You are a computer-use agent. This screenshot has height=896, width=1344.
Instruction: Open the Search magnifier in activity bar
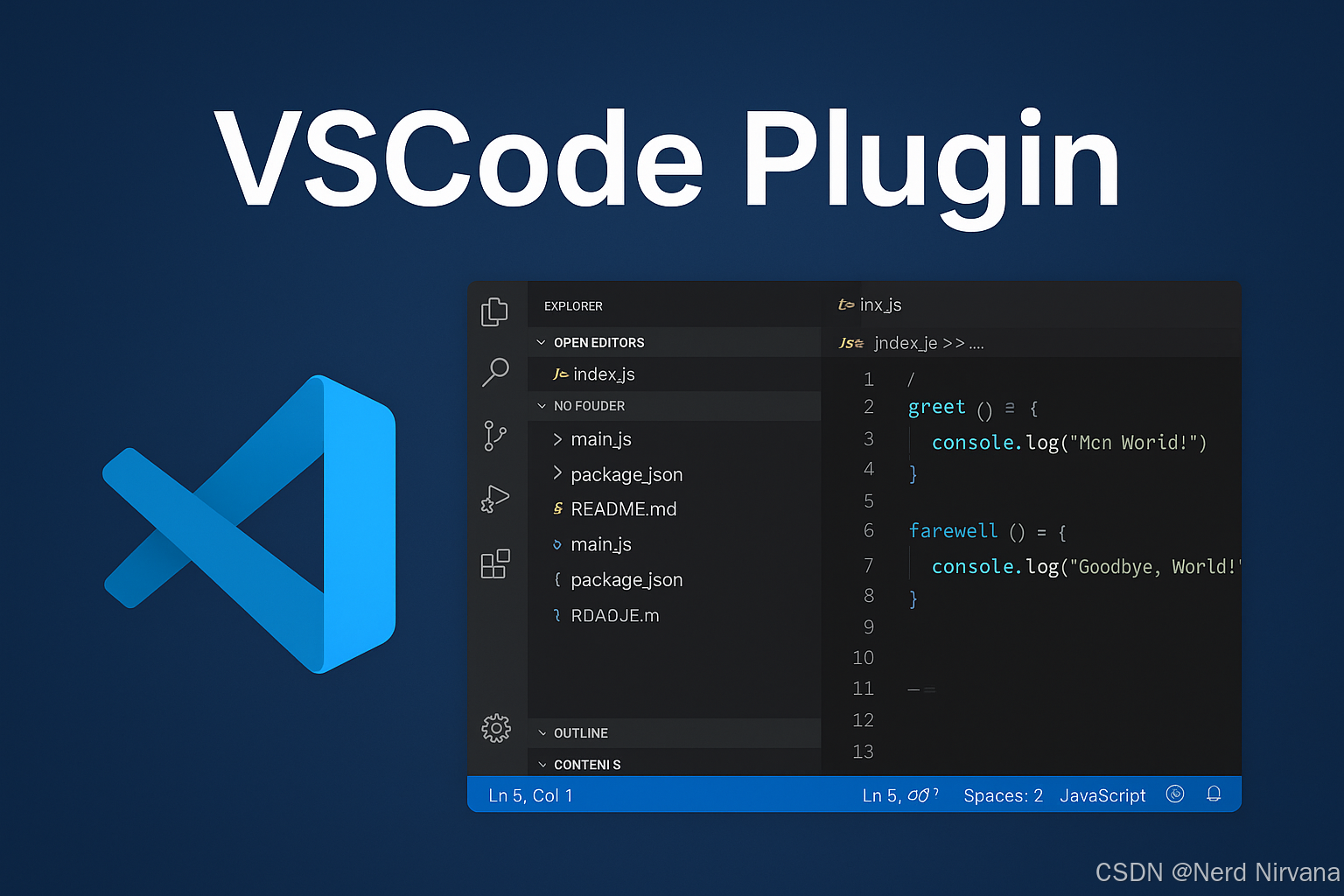click(x=495, y=372)
